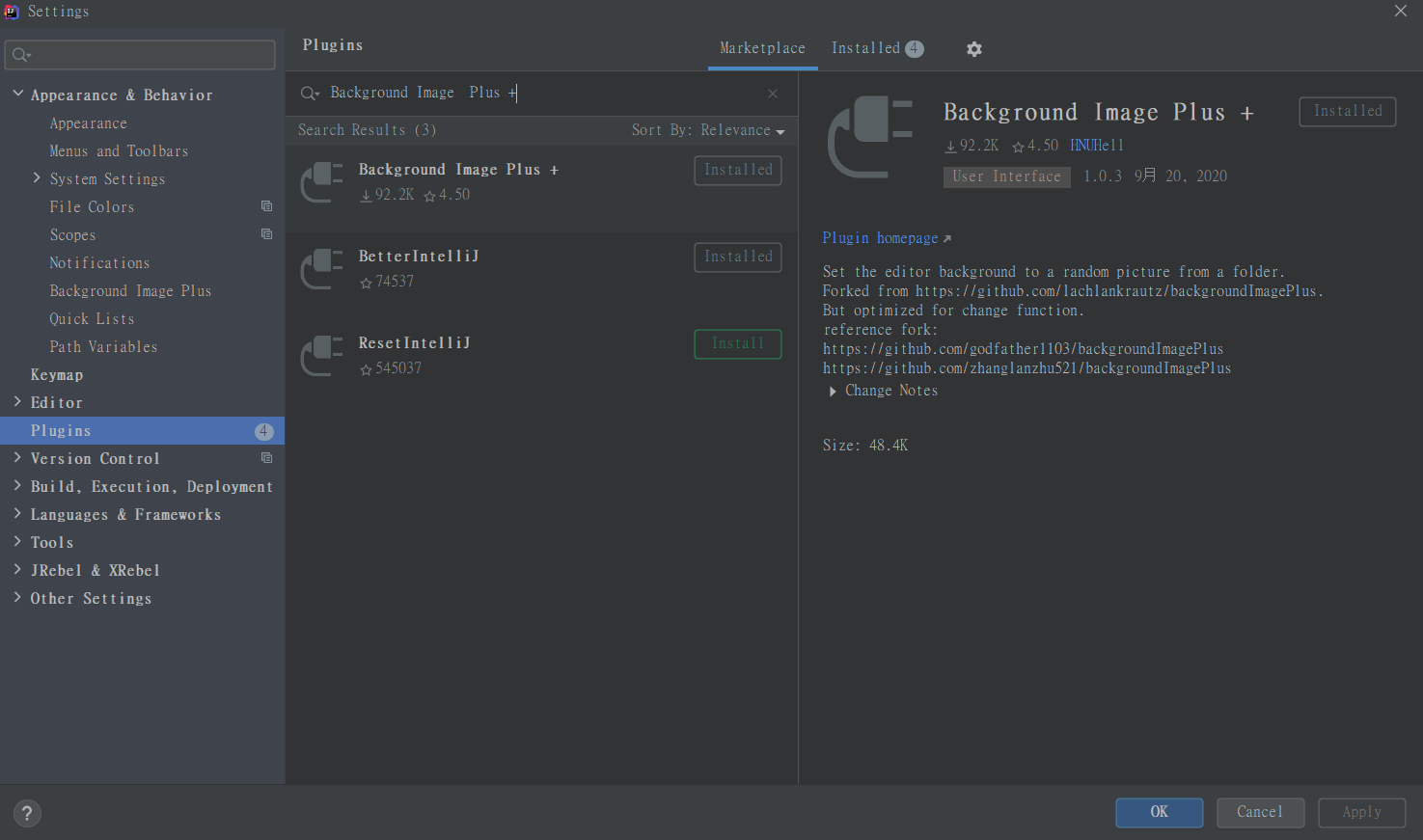
Task: Select Notifications settings page
Action: pyautogui.click(x=99, y=263)
